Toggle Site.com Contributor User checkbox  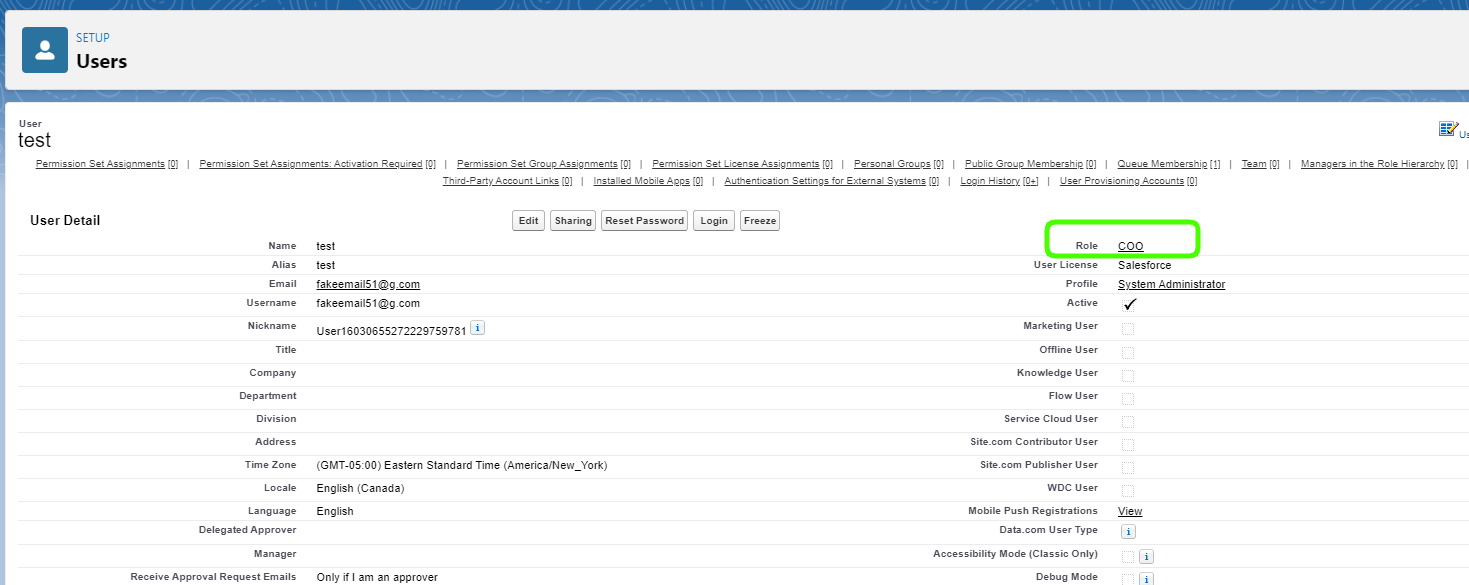point(1128,444)
